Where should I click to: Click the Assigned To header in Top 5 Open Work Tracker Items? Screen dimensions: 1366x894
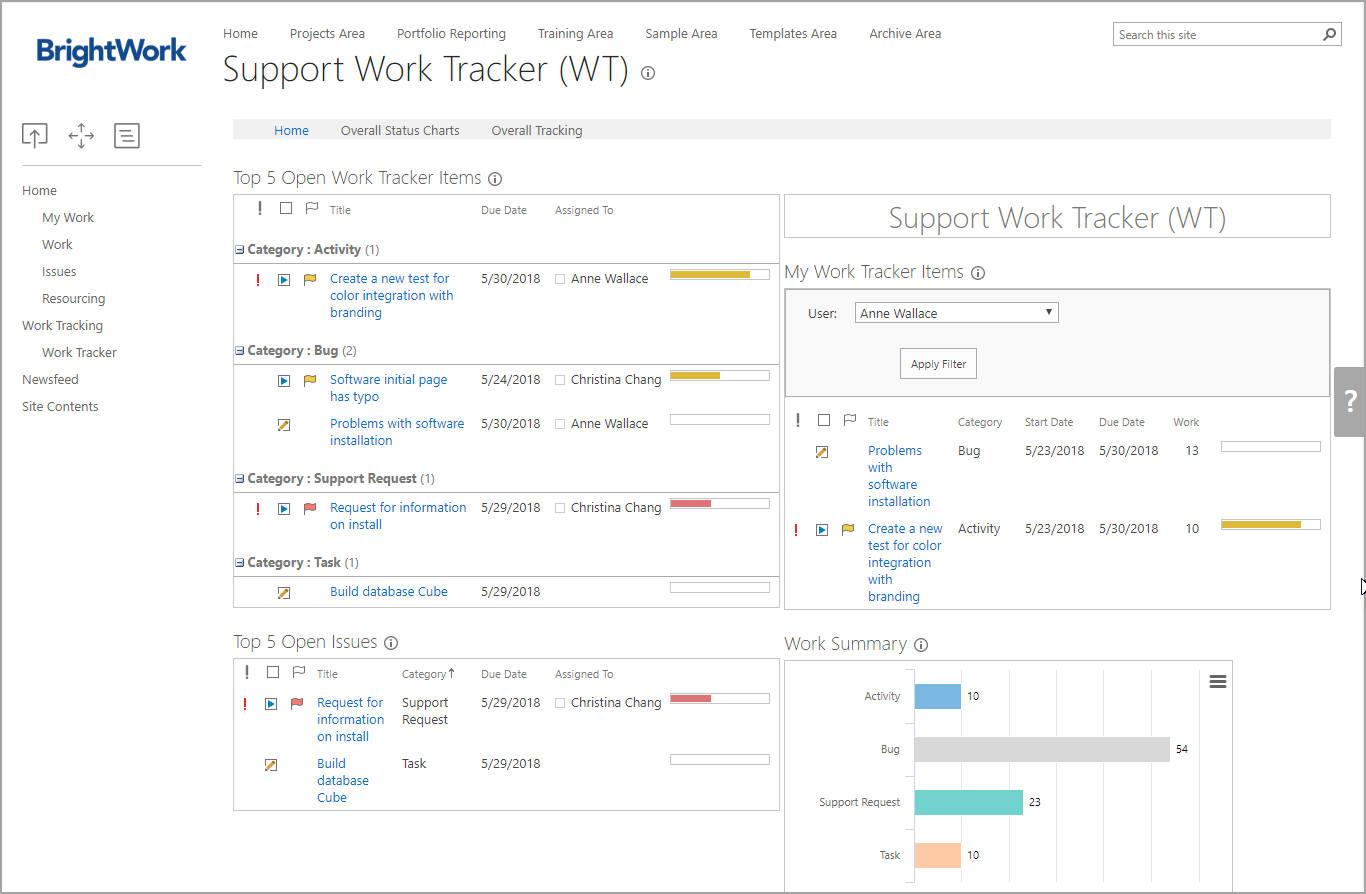[x=584, y=210]
